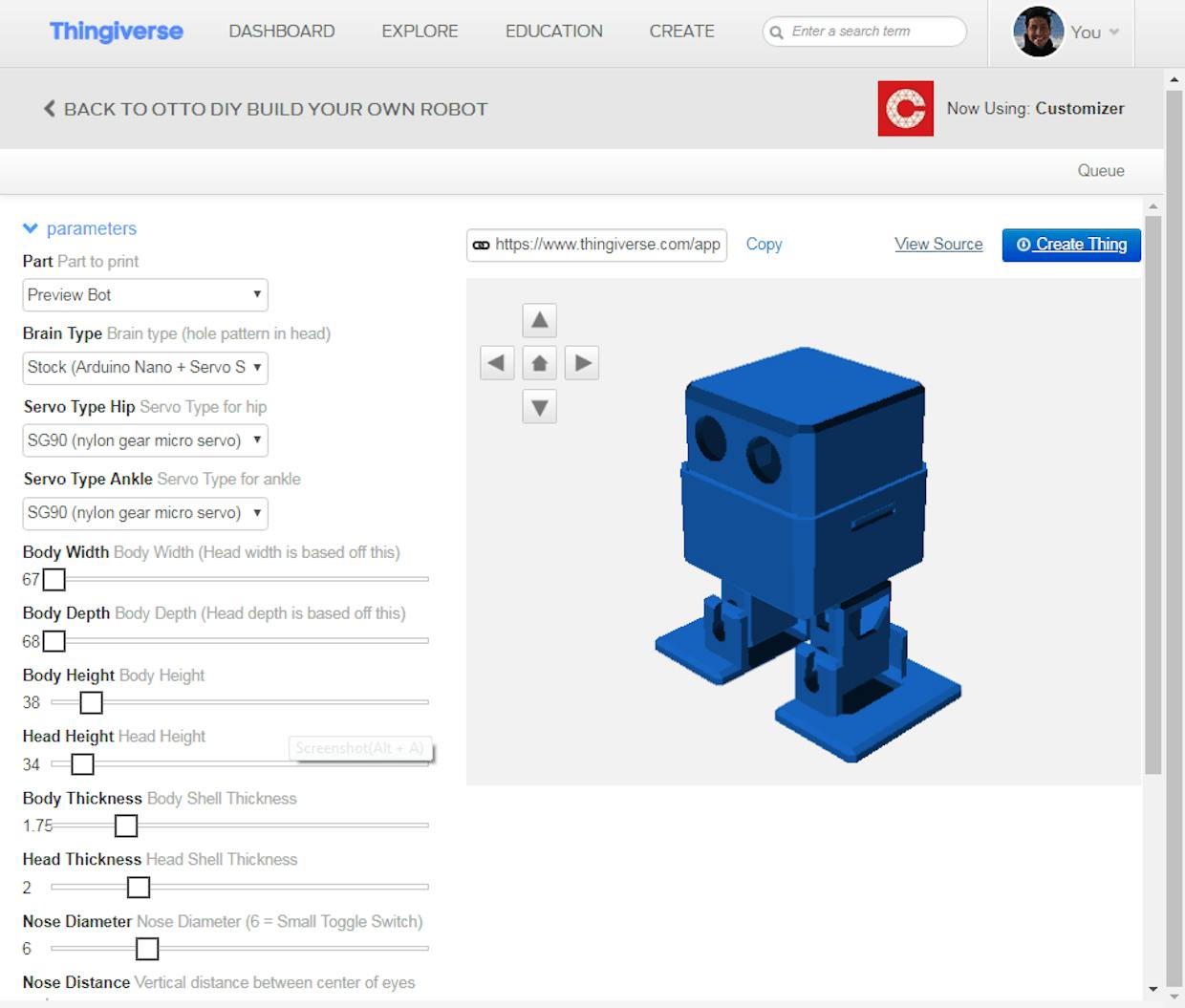Click the Create Thing button
This screenshot has height=1008, width=1185.
1071,245
